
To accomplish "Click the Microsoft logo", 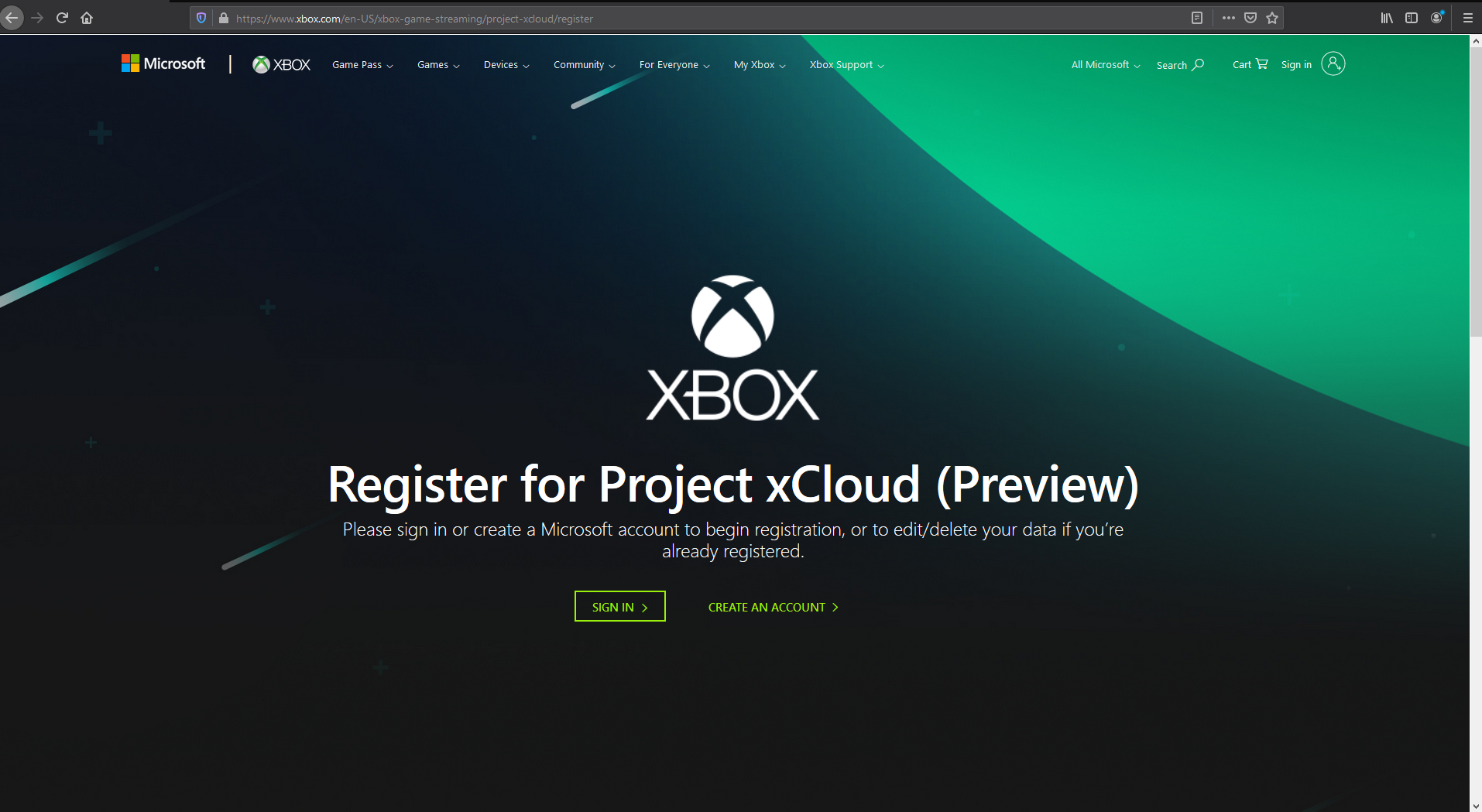I will point(163,63).
